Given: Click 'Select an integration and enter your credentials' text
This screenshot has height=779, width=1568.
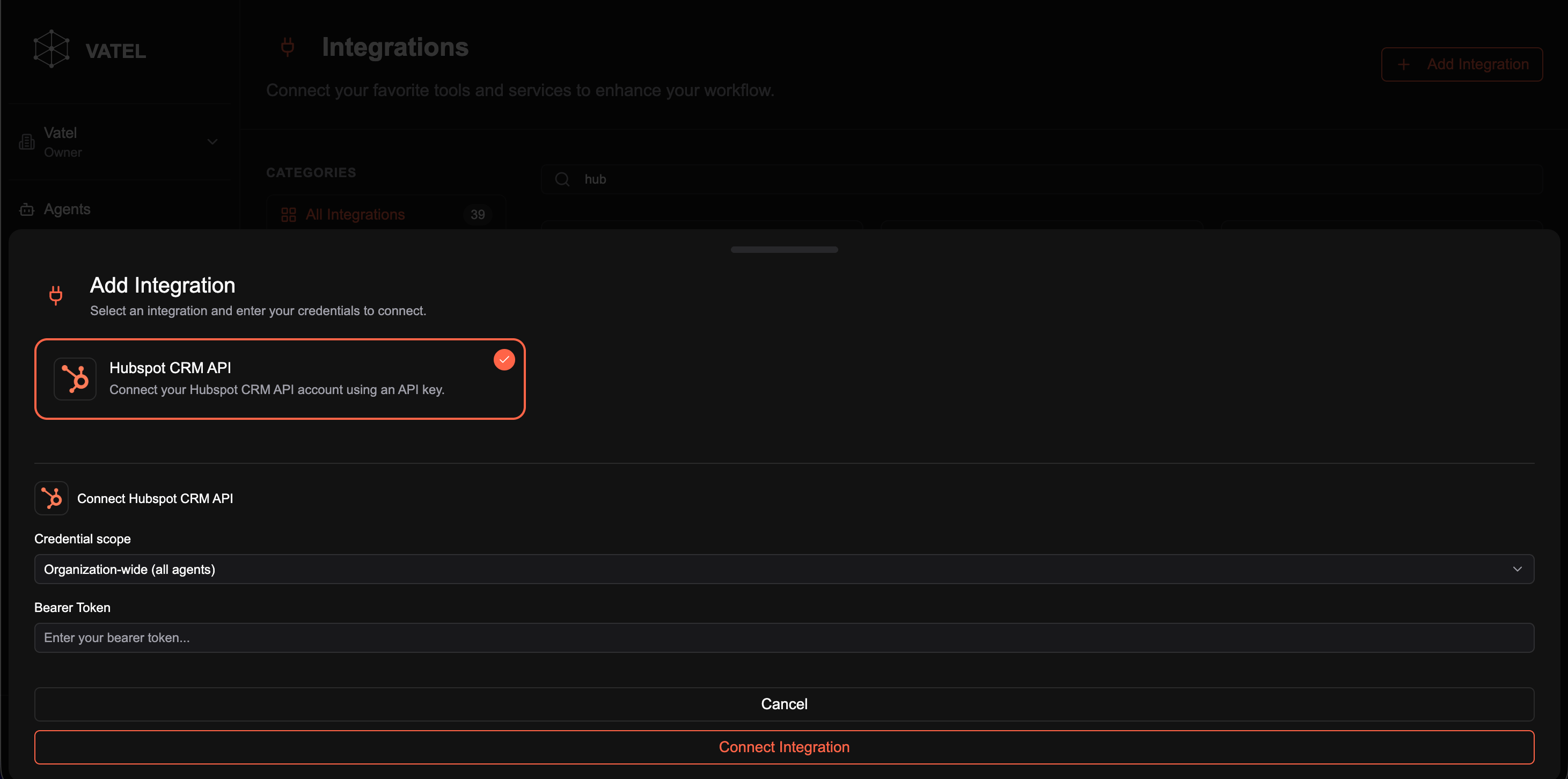Looking at the screenshot, I should click(258, 311).
